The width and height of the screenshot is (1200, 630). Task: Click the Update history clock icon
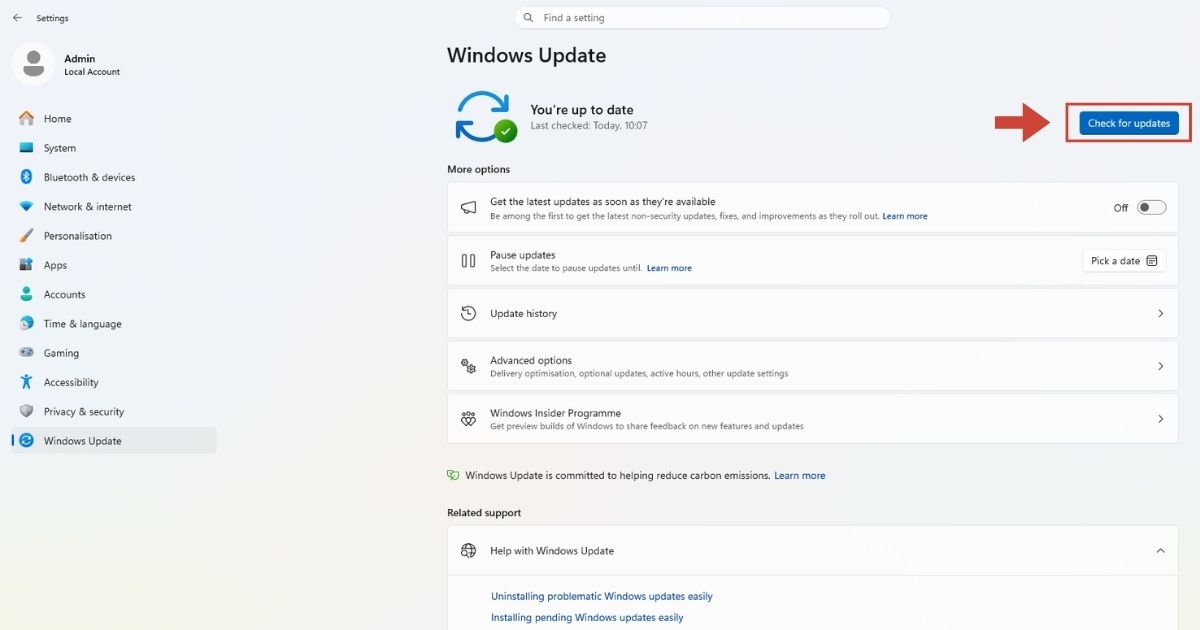[x=468, y=313]
